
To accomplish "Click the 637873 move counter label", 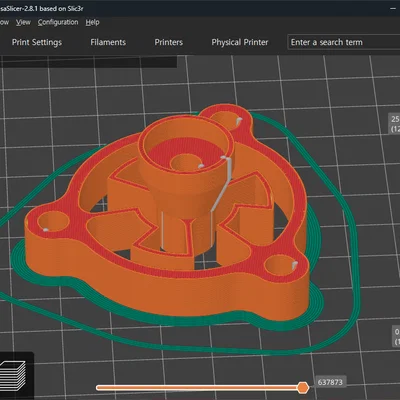I will (330, 382).
